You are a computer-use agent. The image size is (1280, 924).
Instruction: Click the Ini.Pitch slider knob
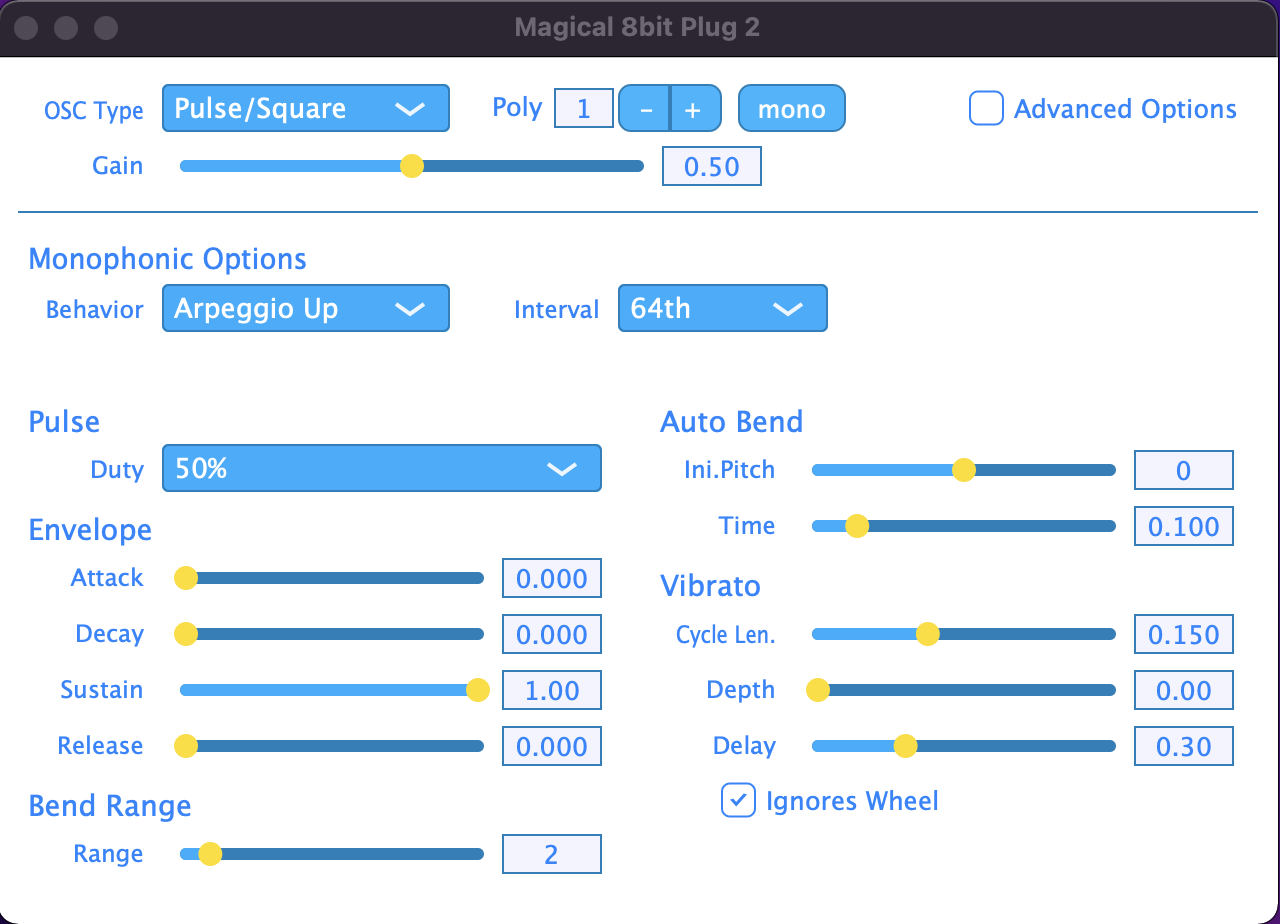963,470
